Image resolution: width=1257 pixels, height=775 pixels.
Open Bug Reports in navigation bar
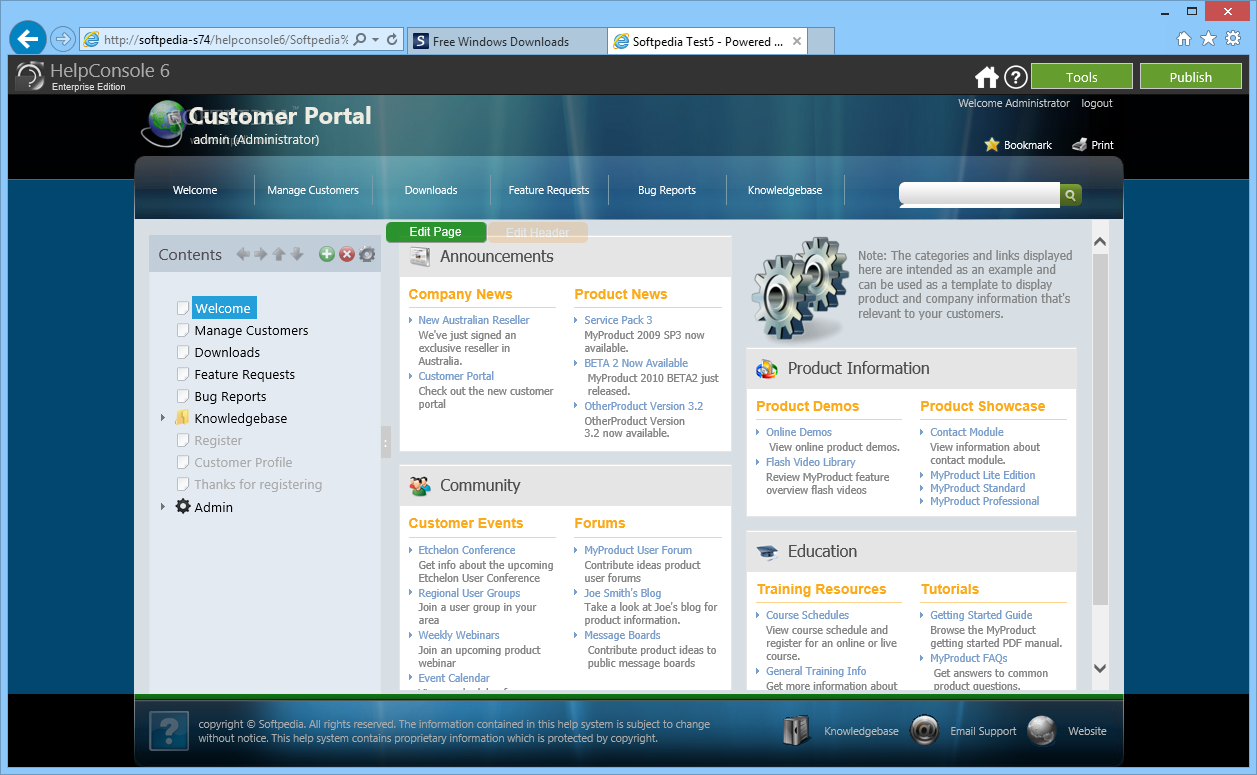pyautogui.click(x=667, y=190)
